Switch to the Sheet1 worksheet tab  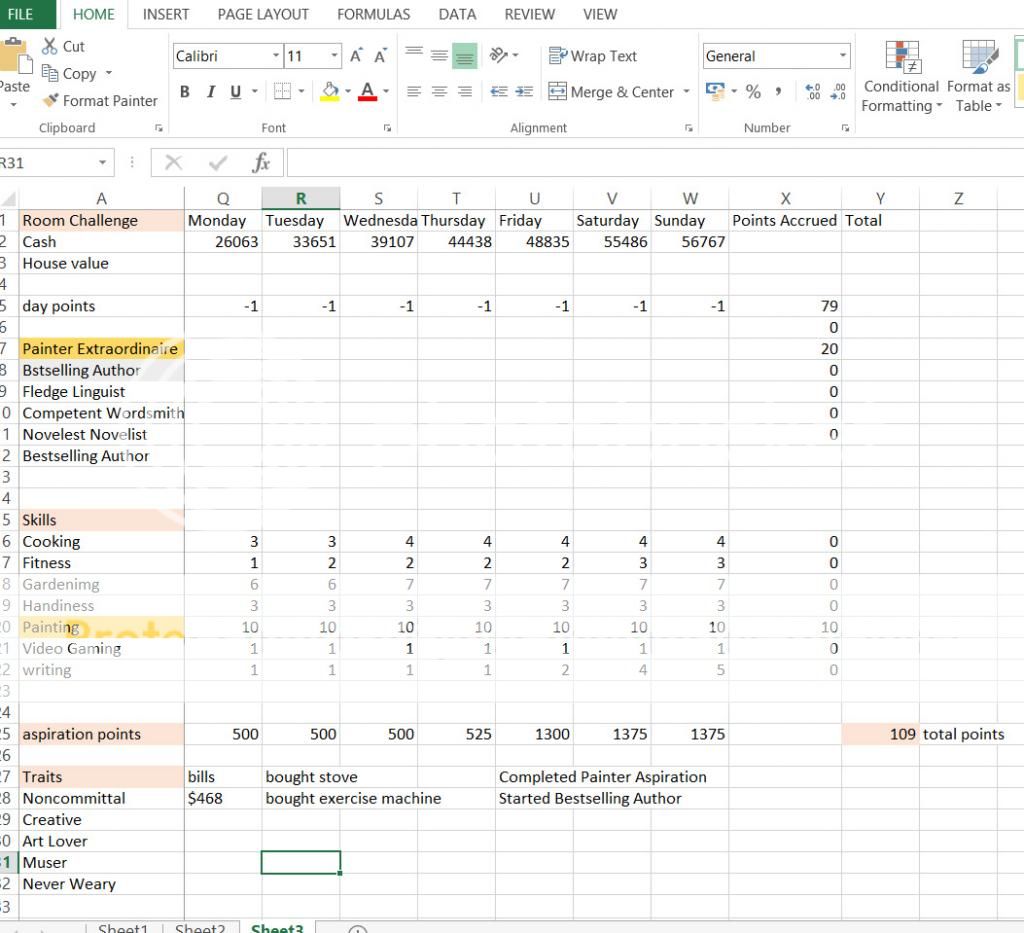[x=123, y=929]
